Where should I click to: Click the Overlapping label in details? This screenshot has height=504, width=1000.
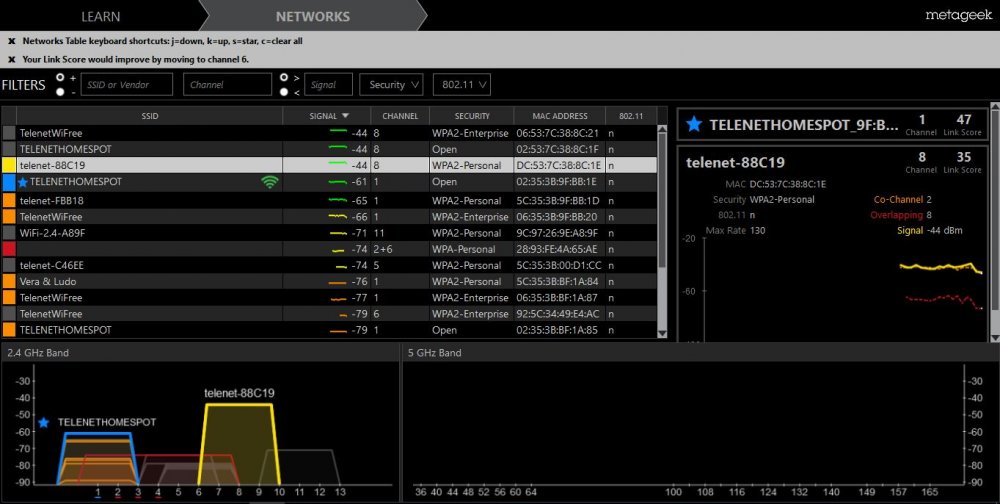click(897, 215)
